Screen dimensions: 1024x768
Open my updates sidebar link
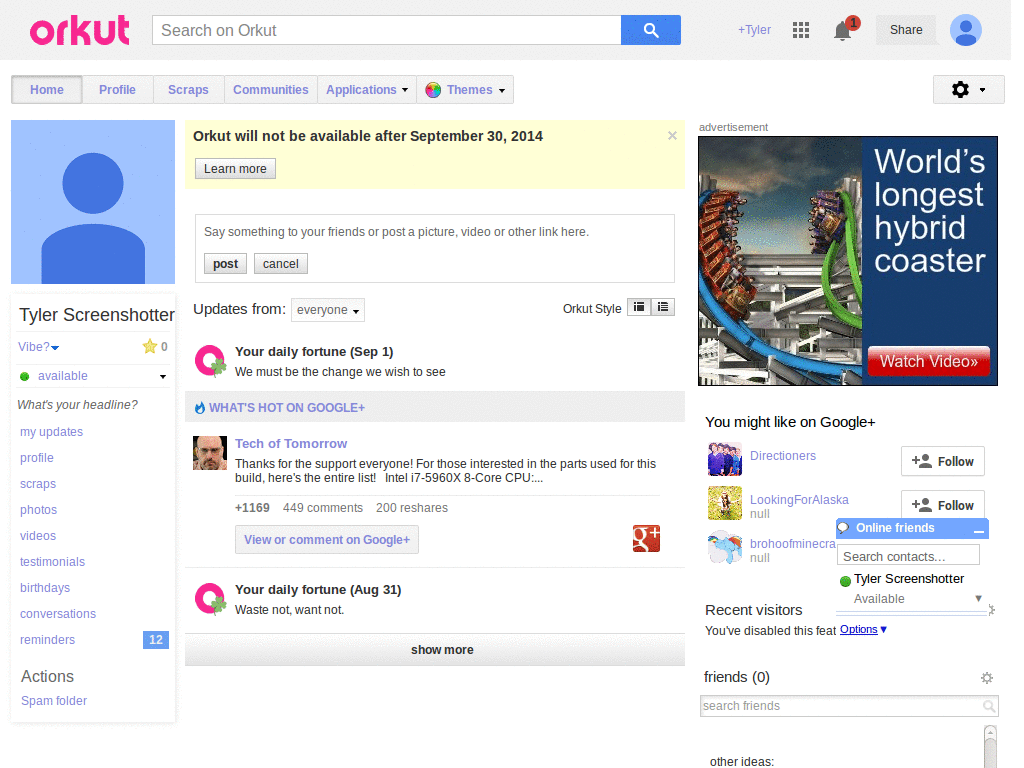[x=52, y=432]
